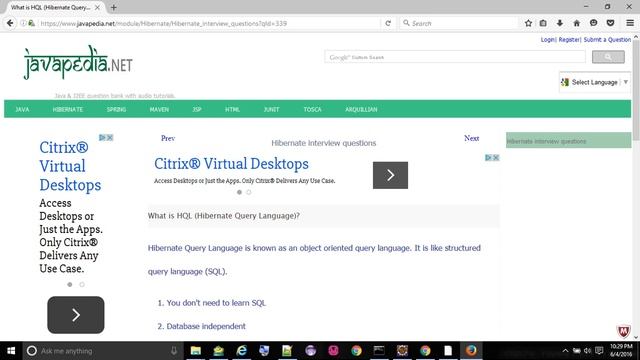Go to the Prev question link
This screenshot has width=640, height=360.
(168, 138)
